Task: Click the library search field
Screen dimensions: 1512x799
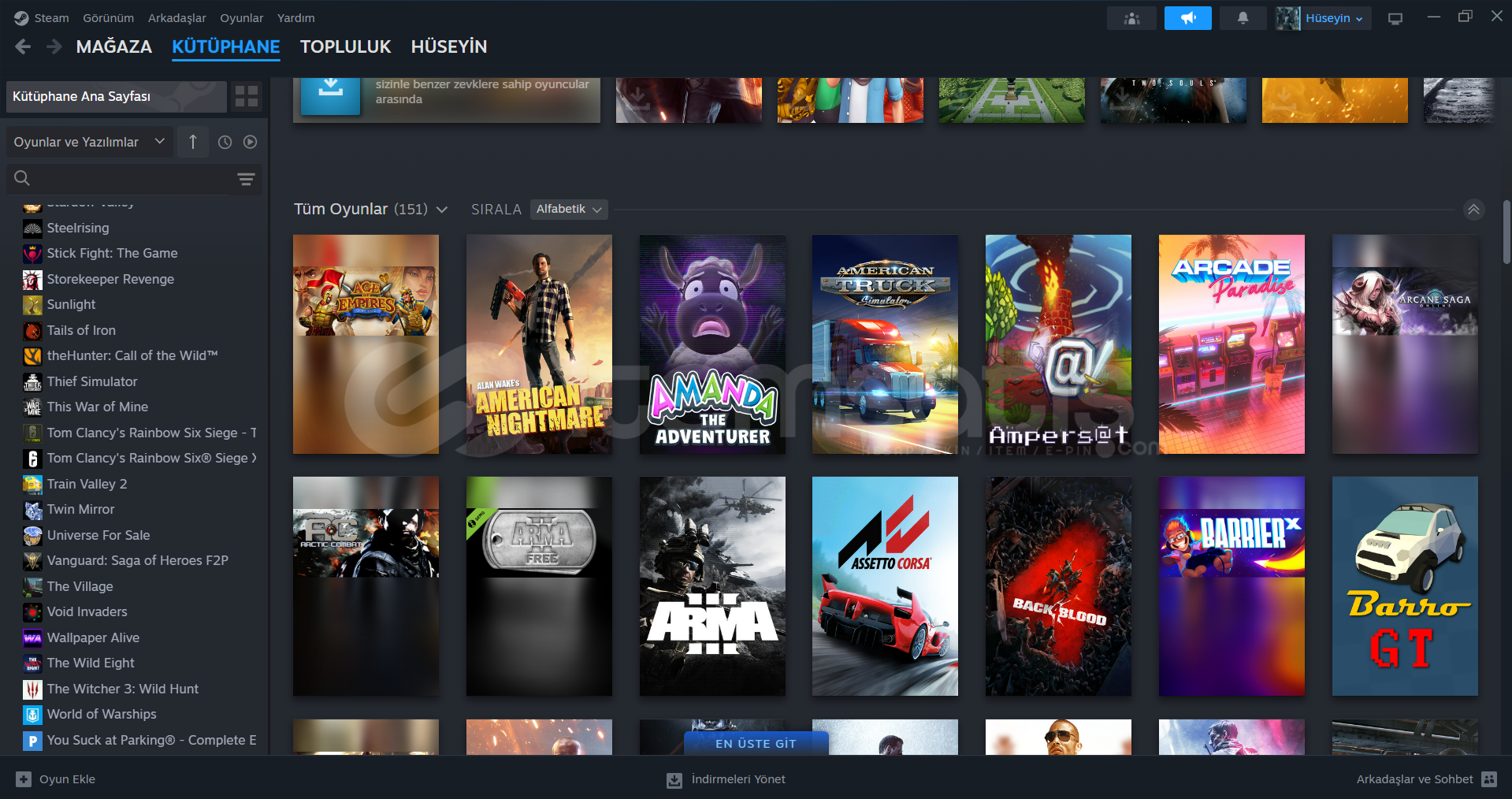Action: pyautogui.click(x=118, y=179)
